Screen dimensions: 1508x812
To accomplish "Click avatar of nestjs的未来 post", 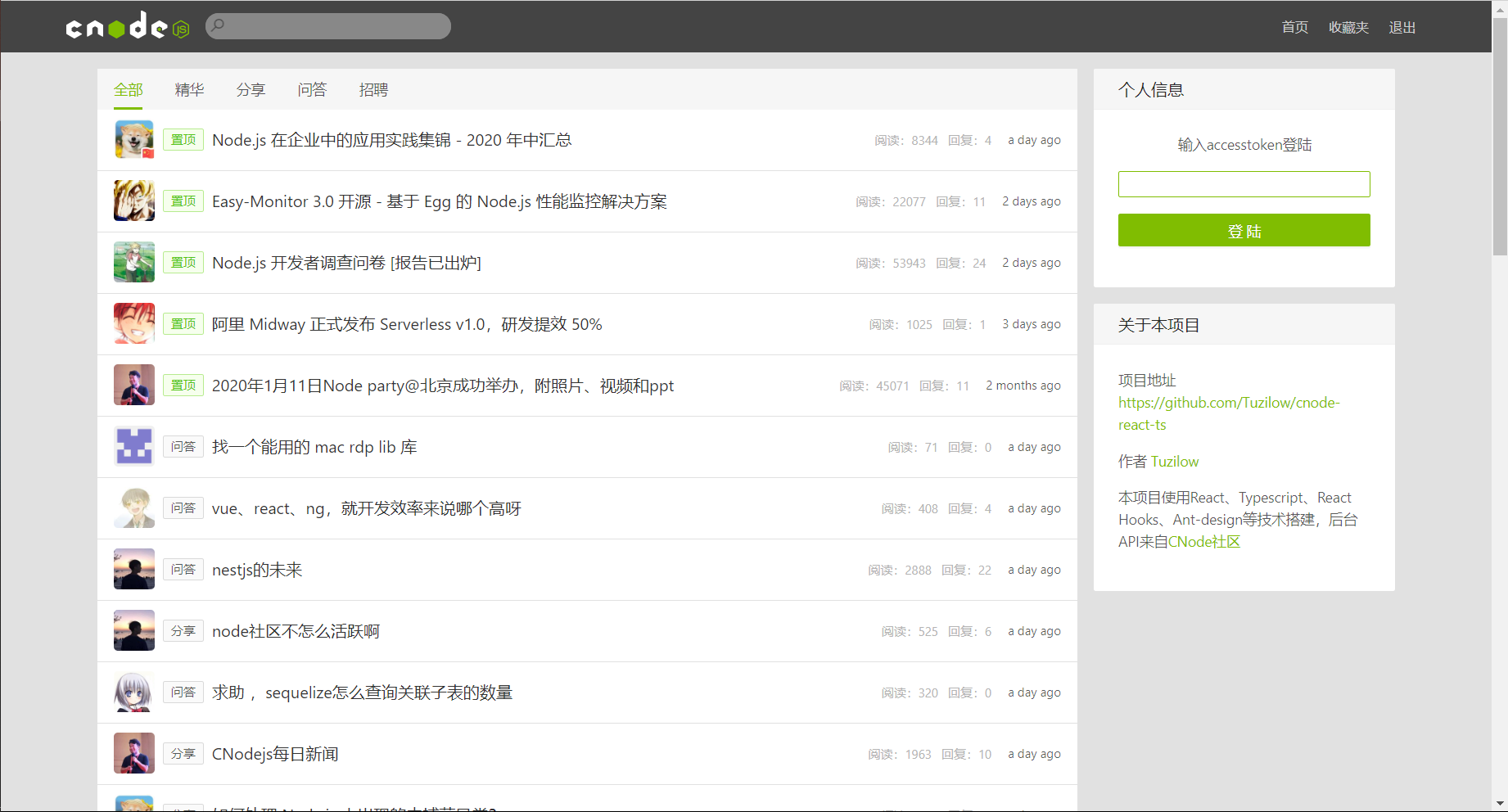I will tap(134, 569).
